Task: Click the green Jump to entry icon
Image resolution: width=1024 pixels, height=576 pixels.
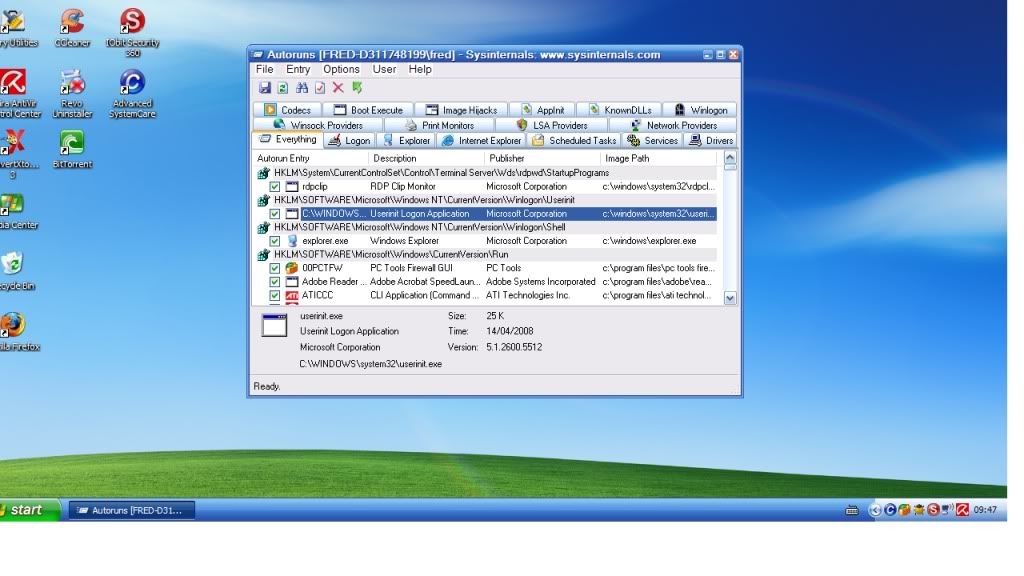Action: click(357, 88)
